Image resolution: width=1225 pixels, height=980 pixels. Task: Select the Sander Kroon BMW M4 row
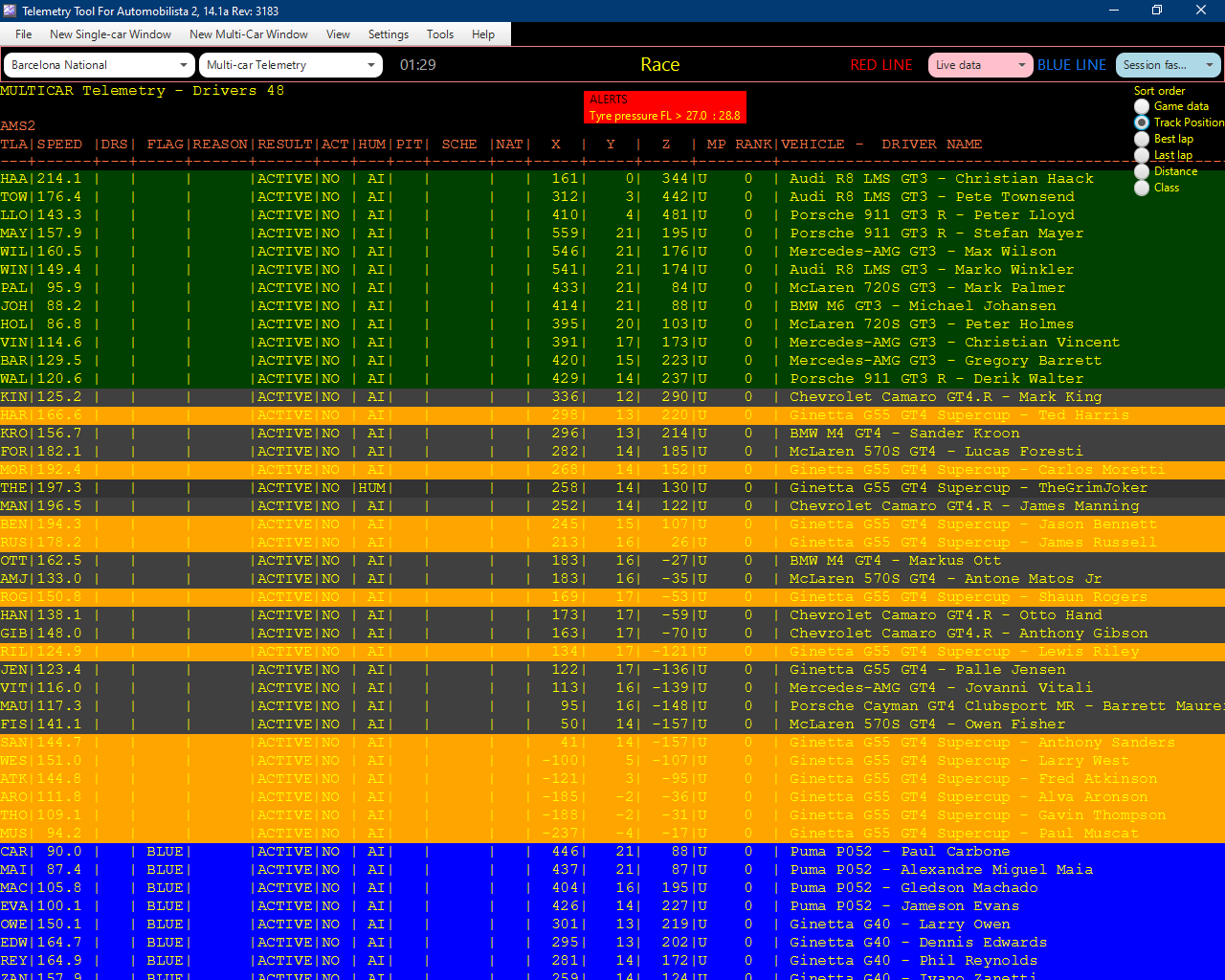coord(612,434)
